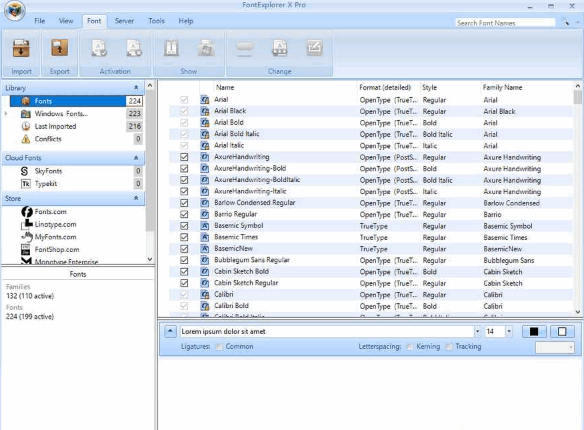Image resolution: width=584 pixels, height=430 pixels.
Task: Collapse the Store section
Action: 136,198
